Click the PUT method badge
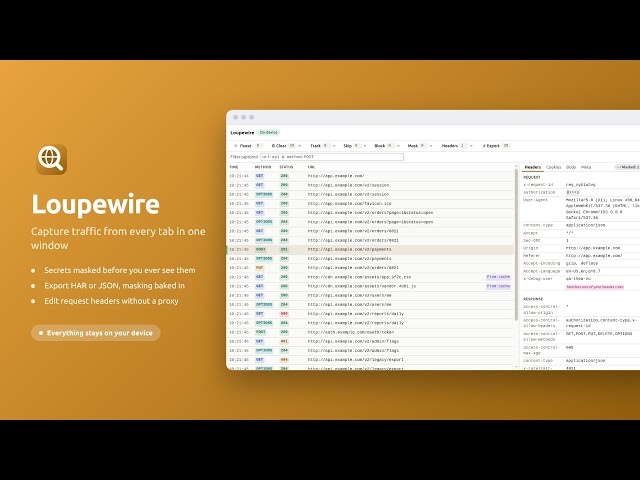Viewport: 640px width, 480px height. click(260, 268)
